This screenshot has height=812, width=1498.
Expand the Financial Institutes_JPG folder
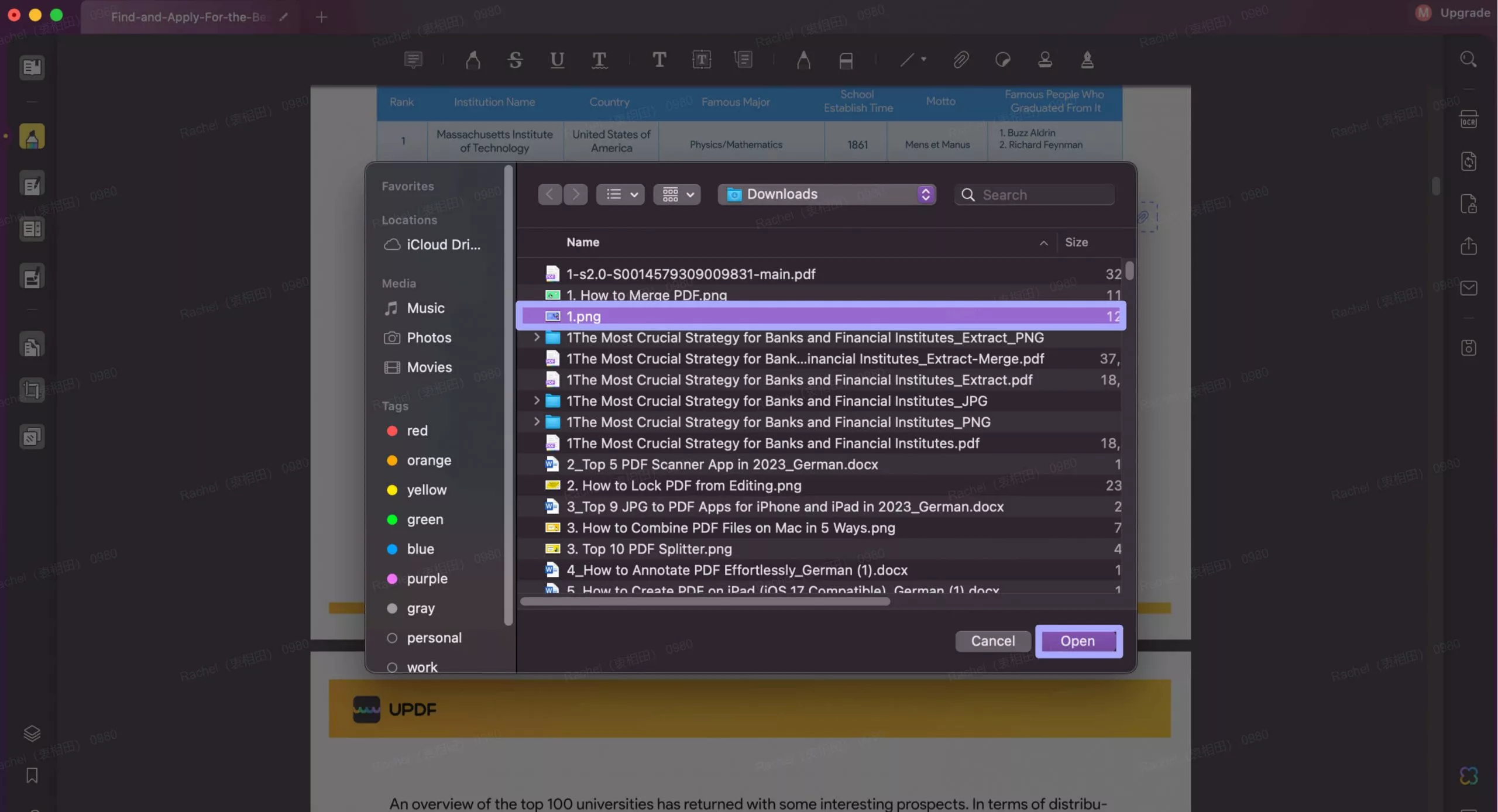tap(536, 400)
